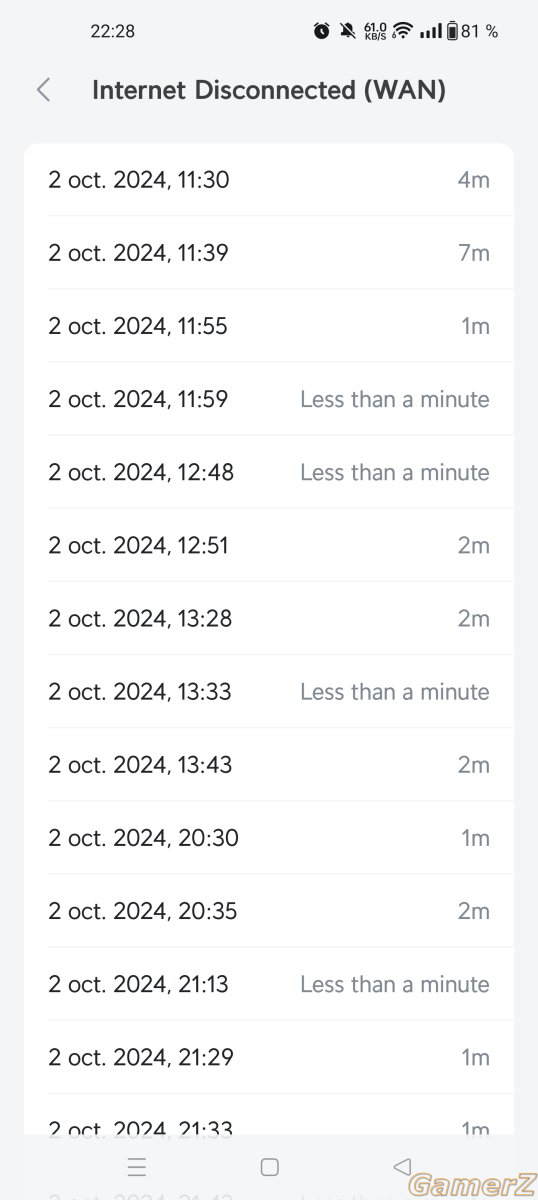The width and height of the screenshot is (538, 1200).
Task: Select the 21:13 disconnect event row
Action: pos(269,984)
